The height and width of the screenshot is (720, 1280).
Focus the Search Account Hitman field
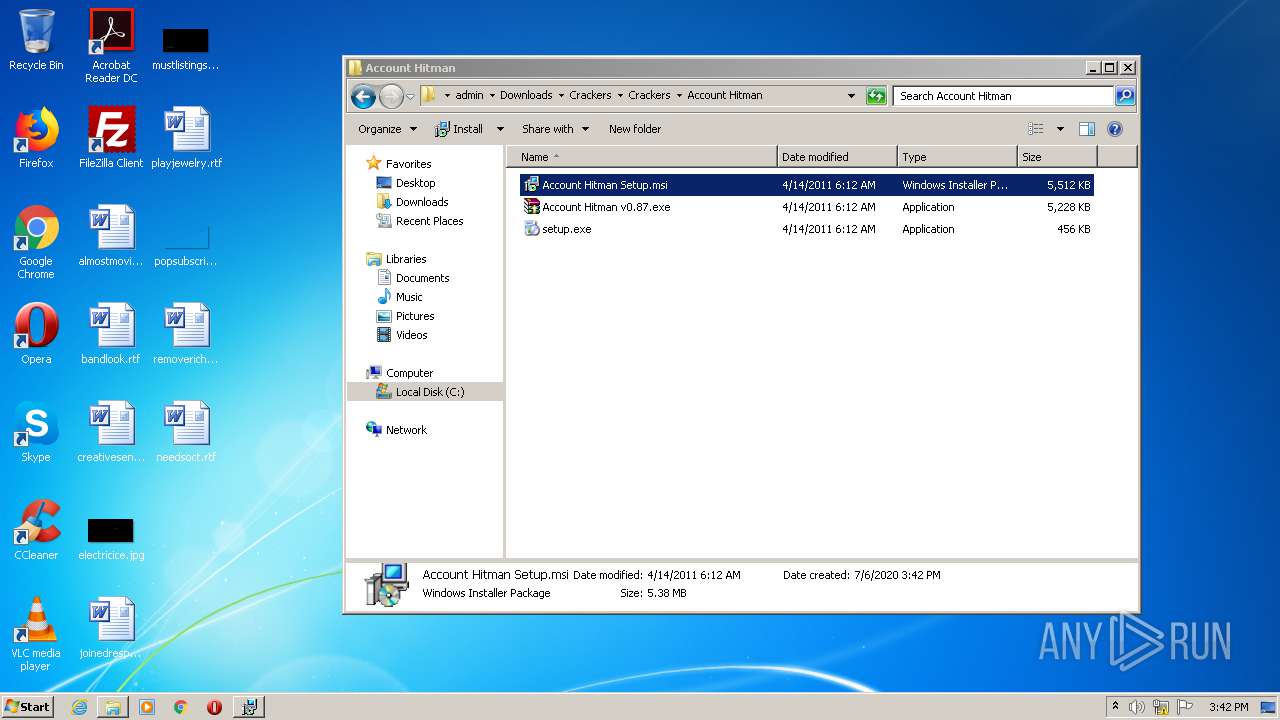tap(1003, 96)
